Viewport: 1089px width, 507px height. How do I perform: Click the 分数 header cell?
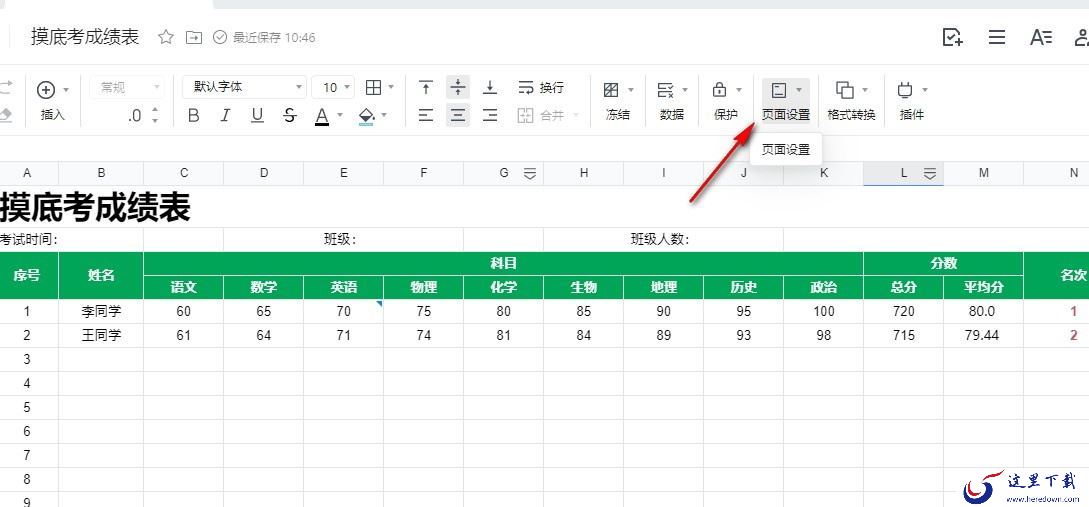pyautogui.click(x=944, y=263)
